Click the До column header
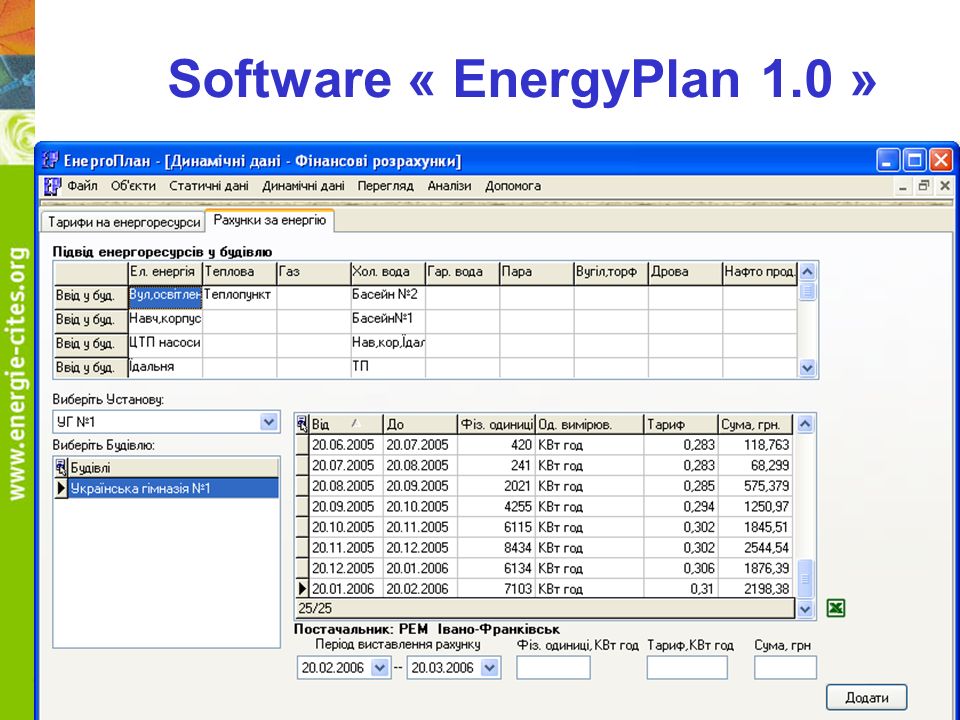Image resolution: width=960 pixels, height=720 pixels. click(421, 424)
